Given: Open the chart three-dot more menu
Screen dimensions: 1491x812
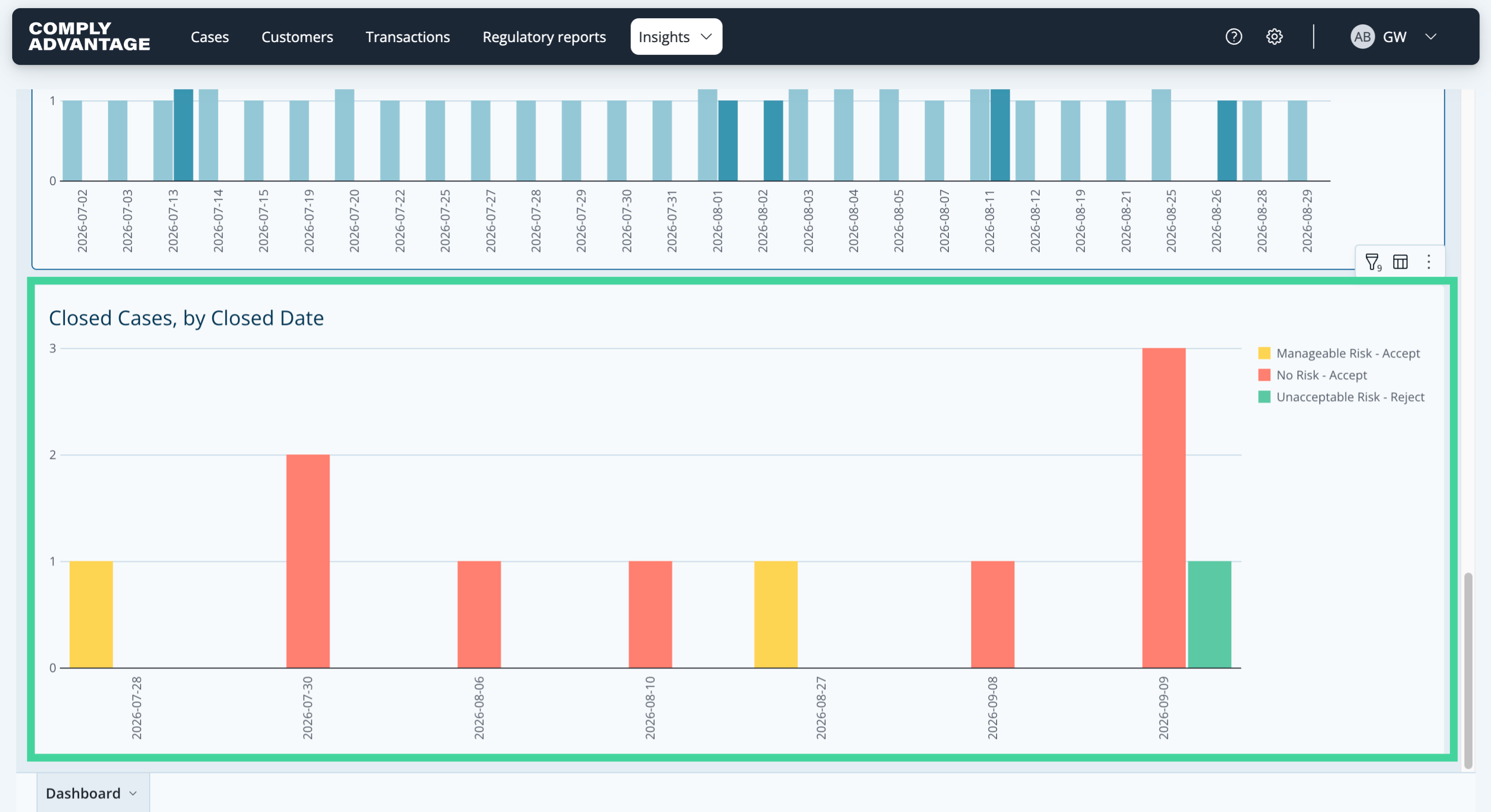Looking at the screenshot, I should coord(1429,262).
